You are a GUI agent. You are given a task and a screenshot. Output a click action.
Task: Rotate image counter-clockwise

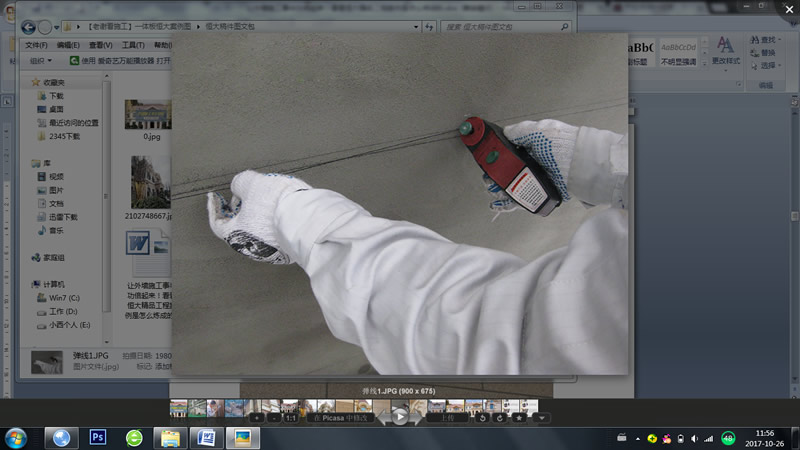click(482, 417)
